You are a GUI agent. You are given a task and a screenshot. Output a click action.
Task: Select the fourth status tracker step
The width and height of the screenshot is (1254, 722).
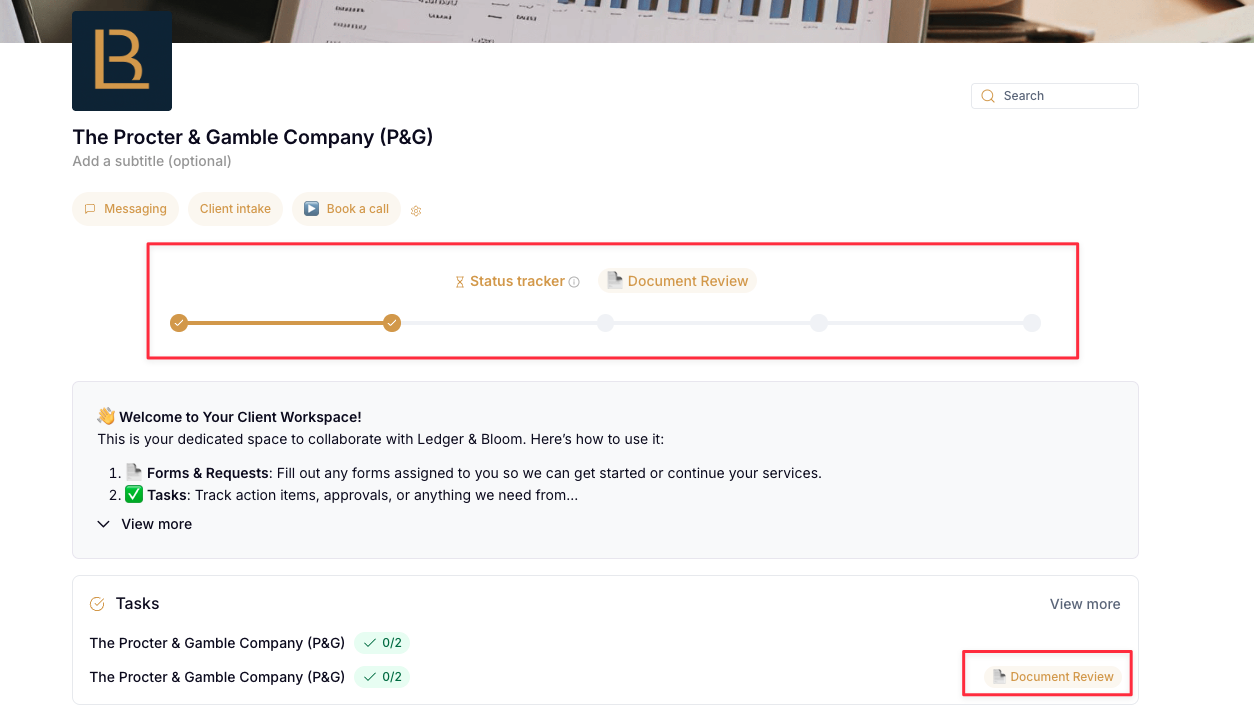coord(819,323)
